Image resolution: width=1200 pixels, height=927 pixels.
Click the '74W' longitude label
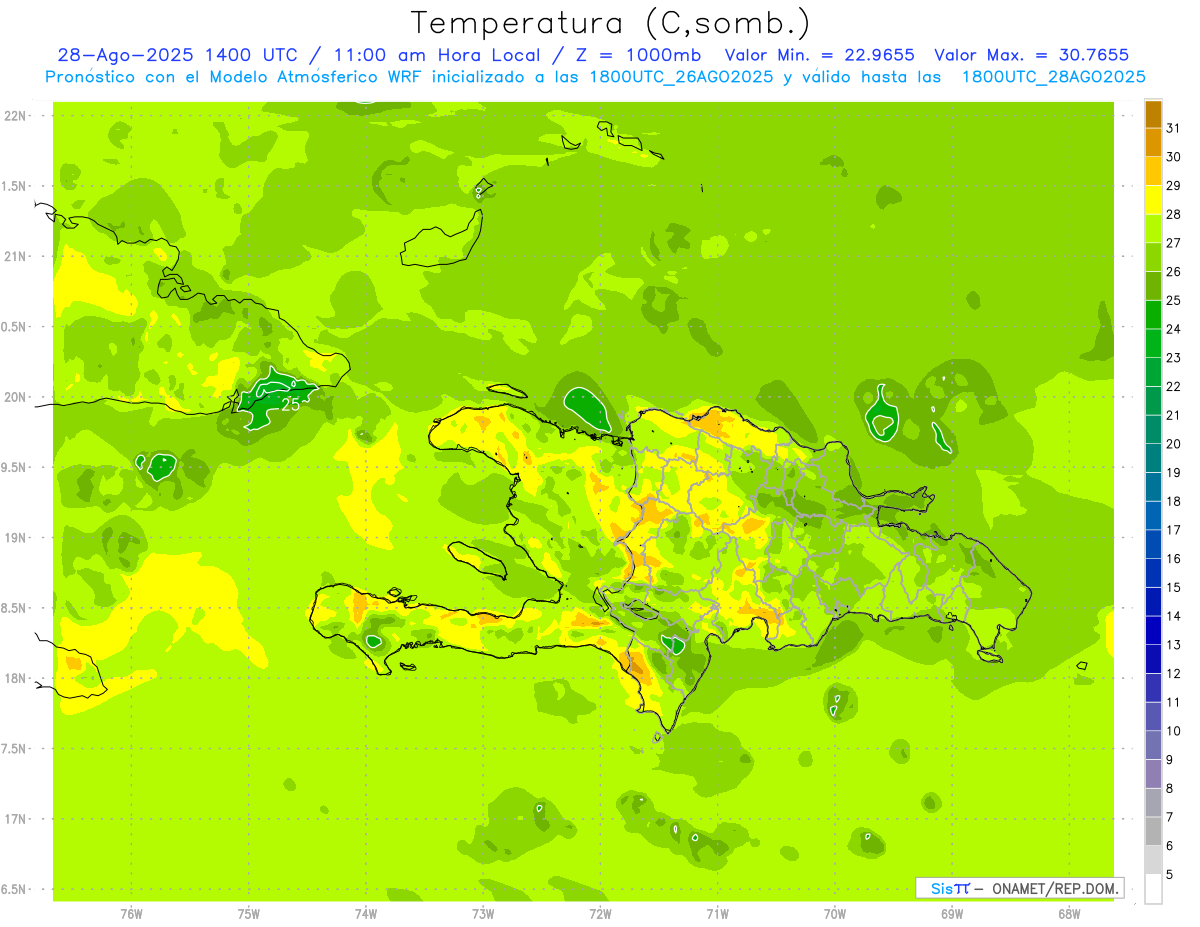[366, 914]
